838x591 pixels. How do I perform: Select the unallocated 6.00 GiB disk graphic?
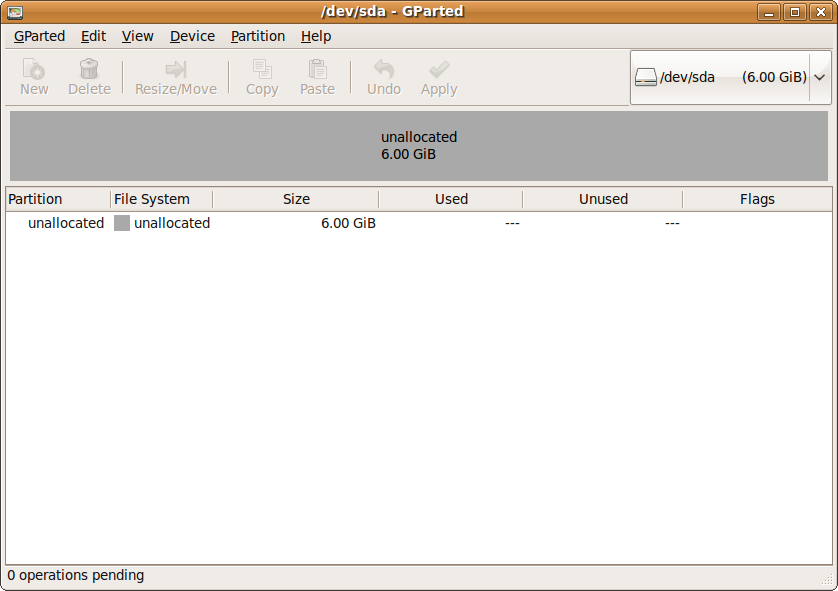(x=419, y=146)
